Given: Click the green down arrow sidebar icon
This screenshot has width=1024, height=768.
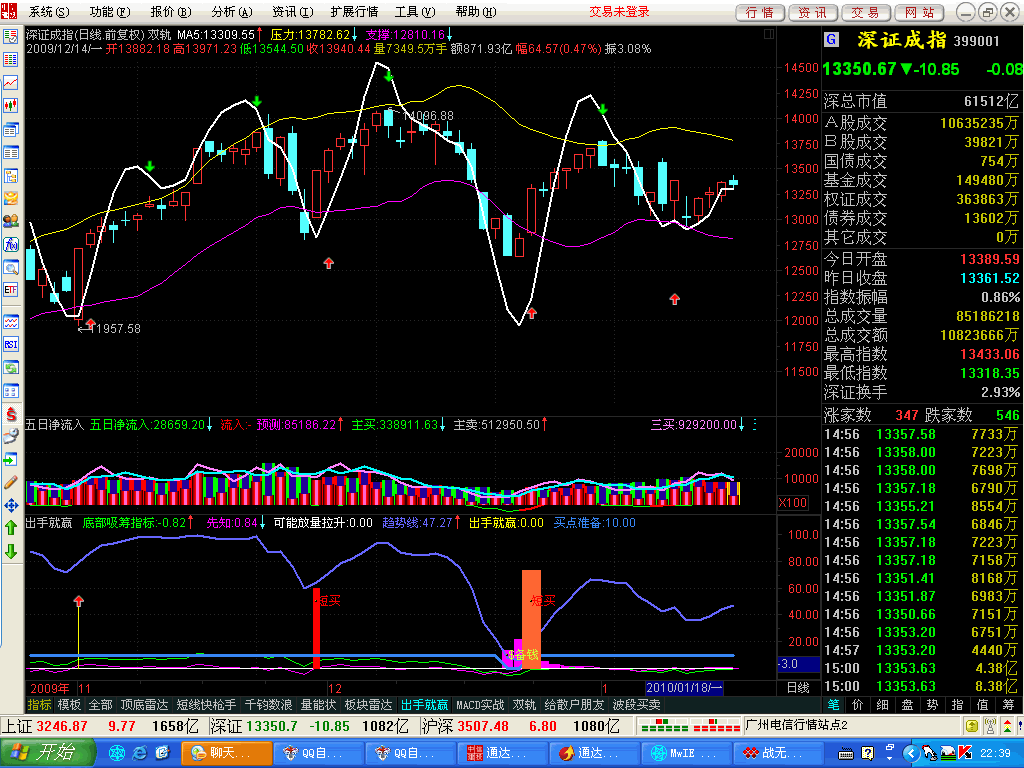Looking at the screenshot, I should 11,551.
